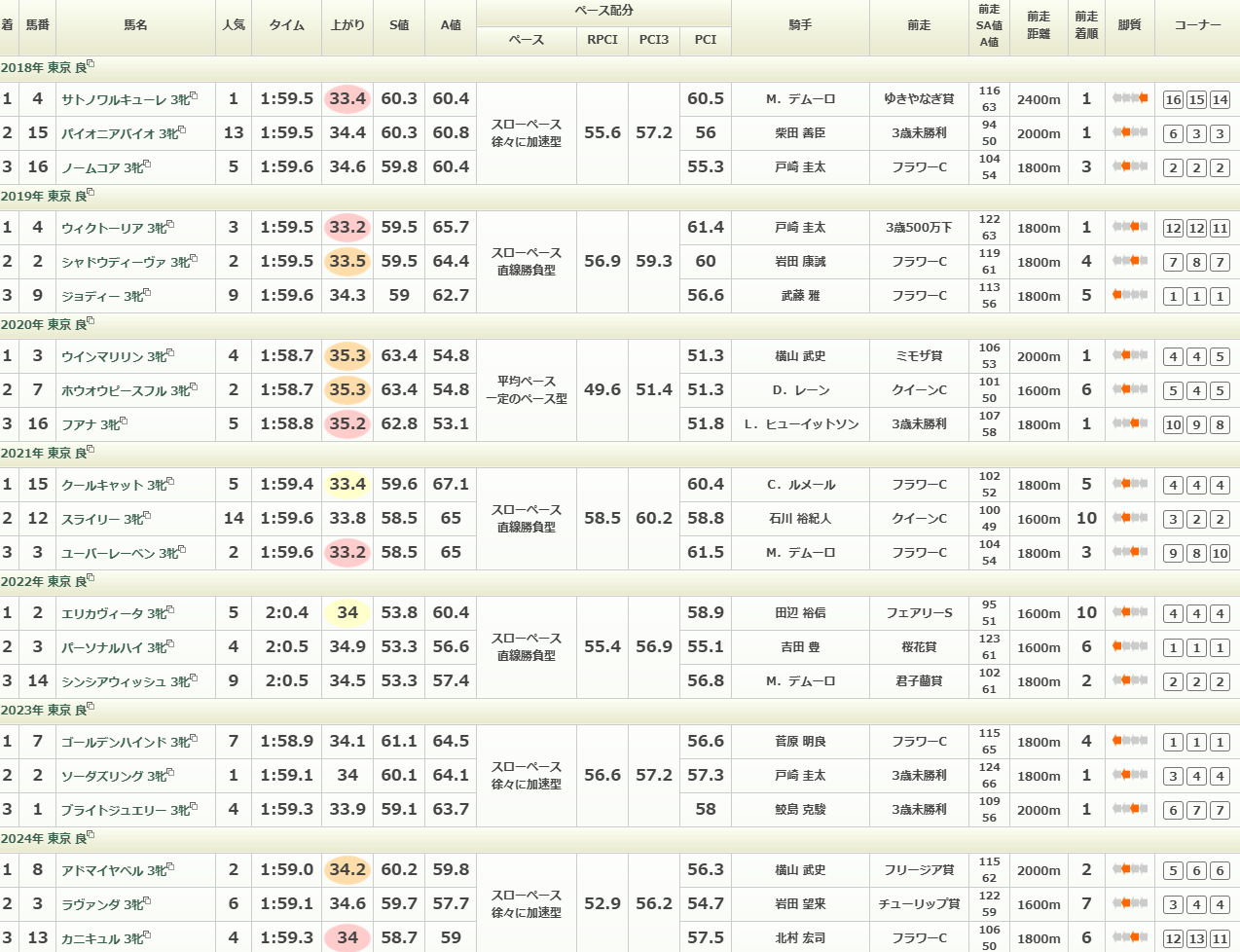Click the 騎手 column header
This screenshot has height=952, width=1240.
point(800,25)
